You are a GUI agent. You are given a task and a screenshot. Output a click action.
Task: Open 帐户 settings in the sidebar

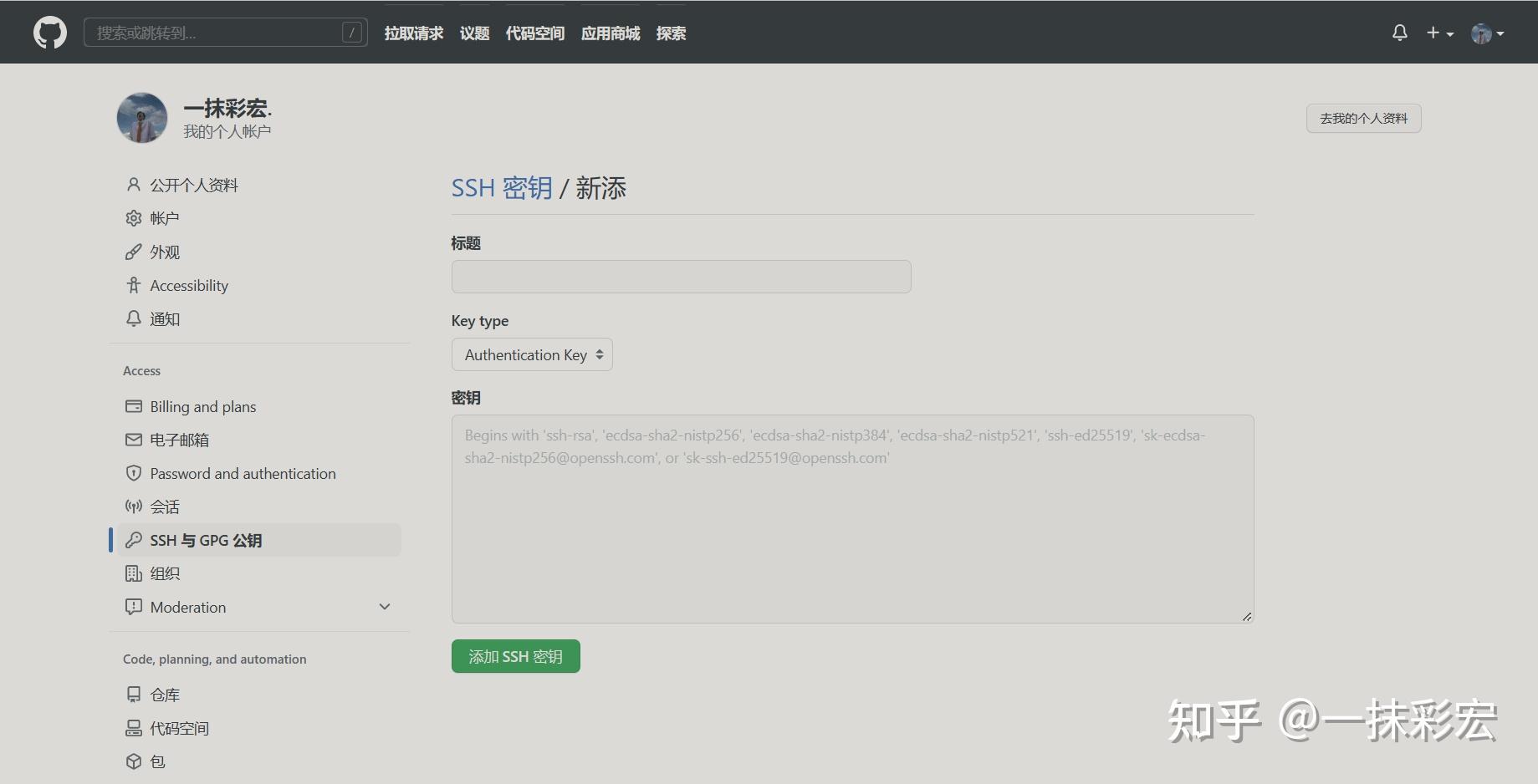tap(165, 218)
